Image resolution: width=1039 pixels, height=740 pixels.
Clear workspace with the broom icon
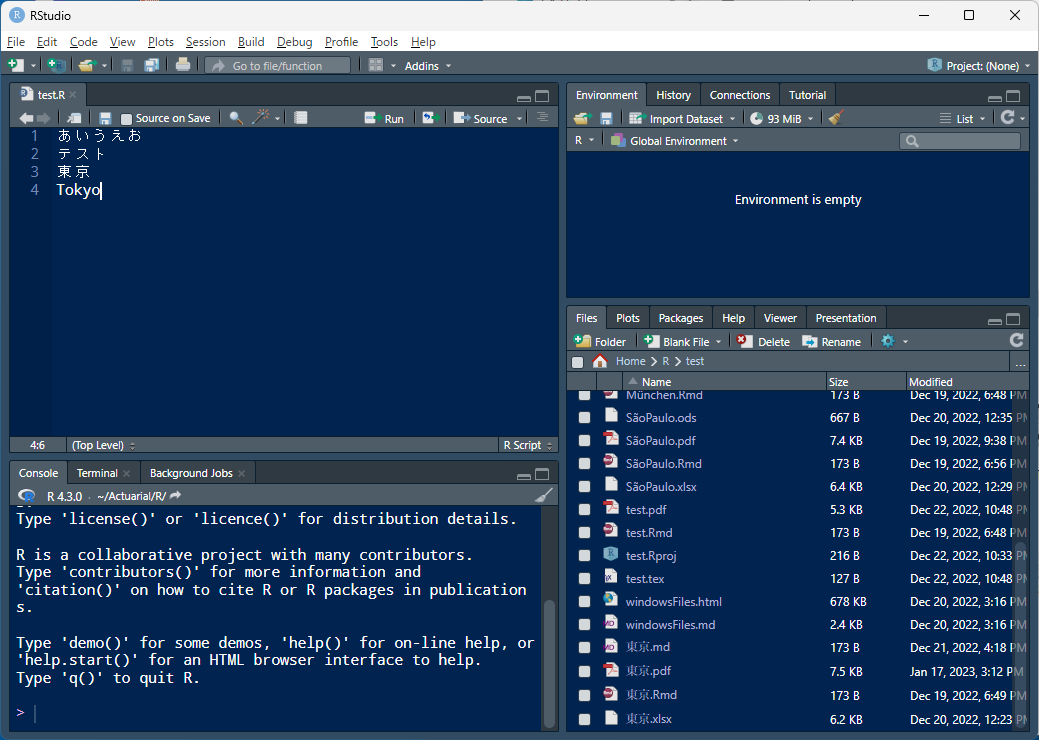click(x=836, y=118)
